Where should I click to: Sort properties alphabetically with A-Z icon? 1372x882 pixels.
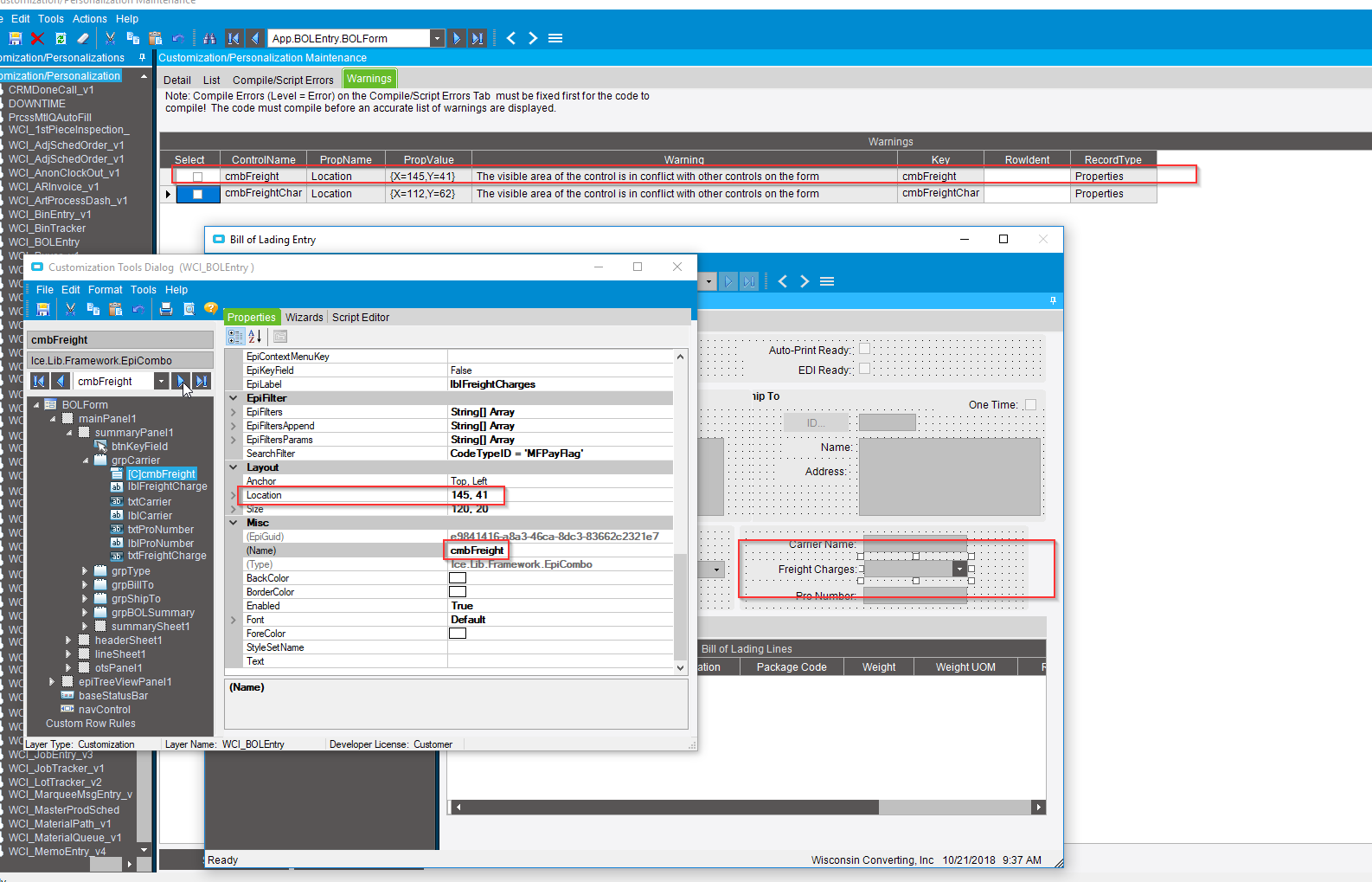[255, 337]
